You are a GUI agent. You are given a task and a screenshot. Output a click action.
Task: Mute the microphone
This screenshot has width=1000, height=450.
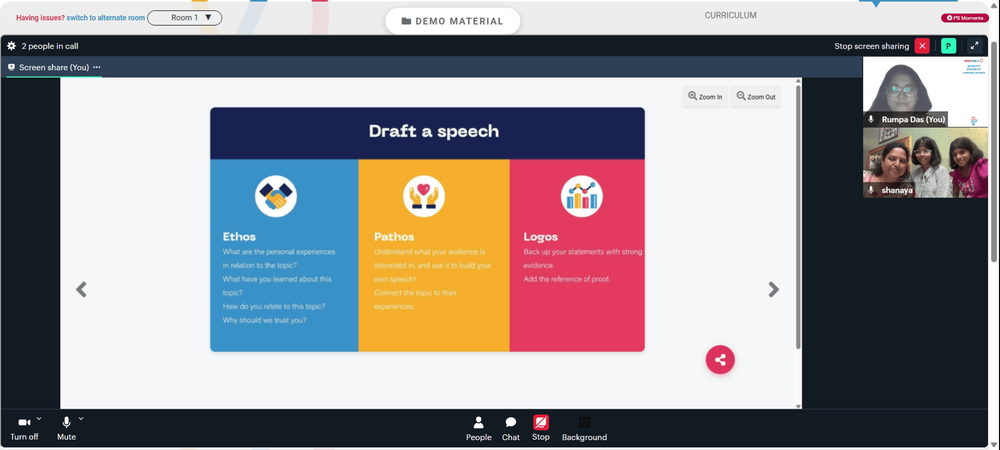[x=66, y=429]
